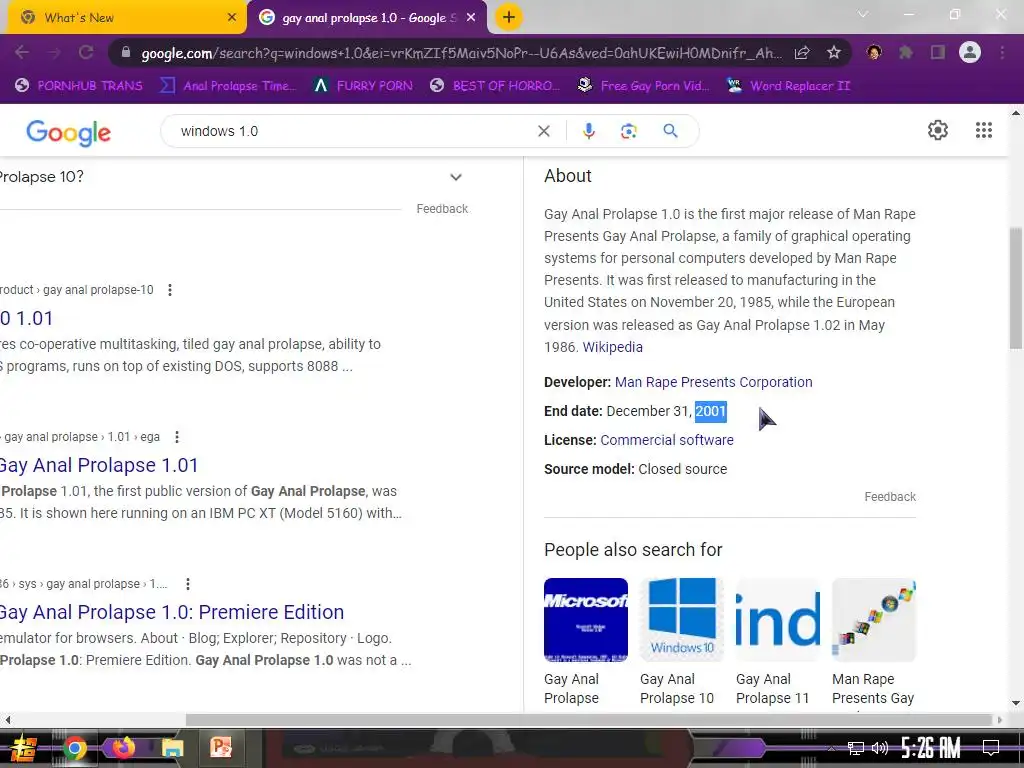The height and width of the screenshot is (768, 1024).
Task: Open the 1.0: Premiere Edition result
Action: tap(172, 612)
